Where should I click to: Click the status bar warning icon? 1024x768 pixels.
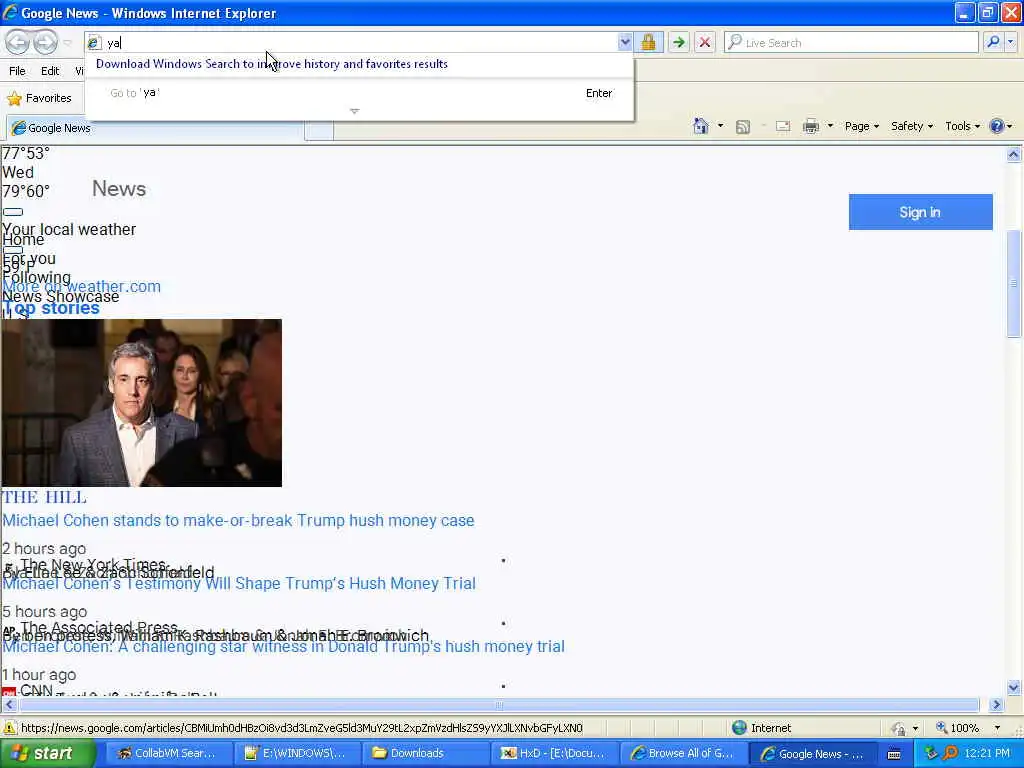click(9, 728)
